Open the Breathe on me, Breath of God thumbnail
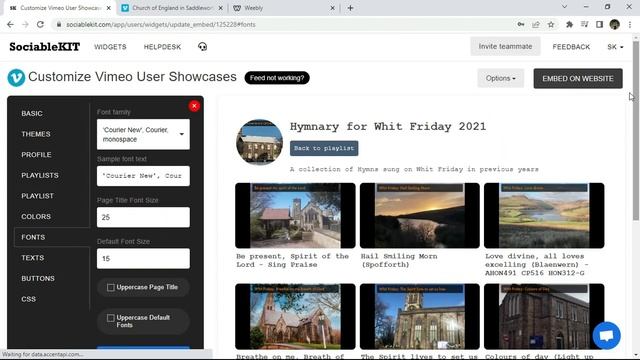The height and width of the screenshot is (360, 640). tap(295, 316)
